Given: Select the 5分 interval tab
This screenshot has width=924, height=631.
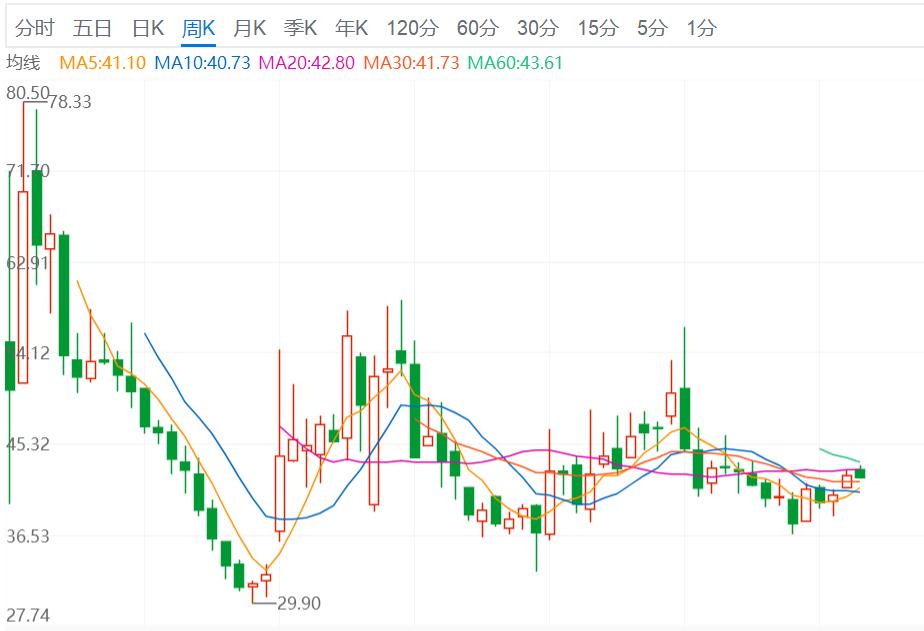Looking at the screenshot, I should [x=652, y=28].
